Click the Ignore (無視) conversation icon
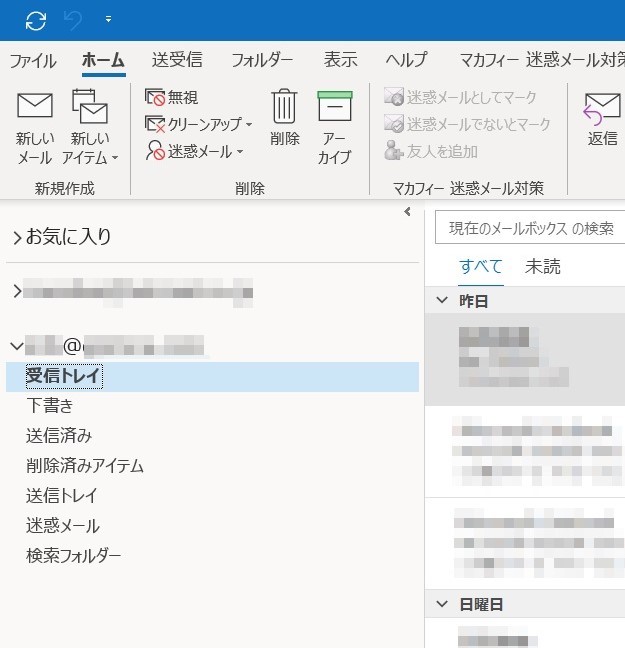This screenshot has width=625, height=648. point(156,97)
